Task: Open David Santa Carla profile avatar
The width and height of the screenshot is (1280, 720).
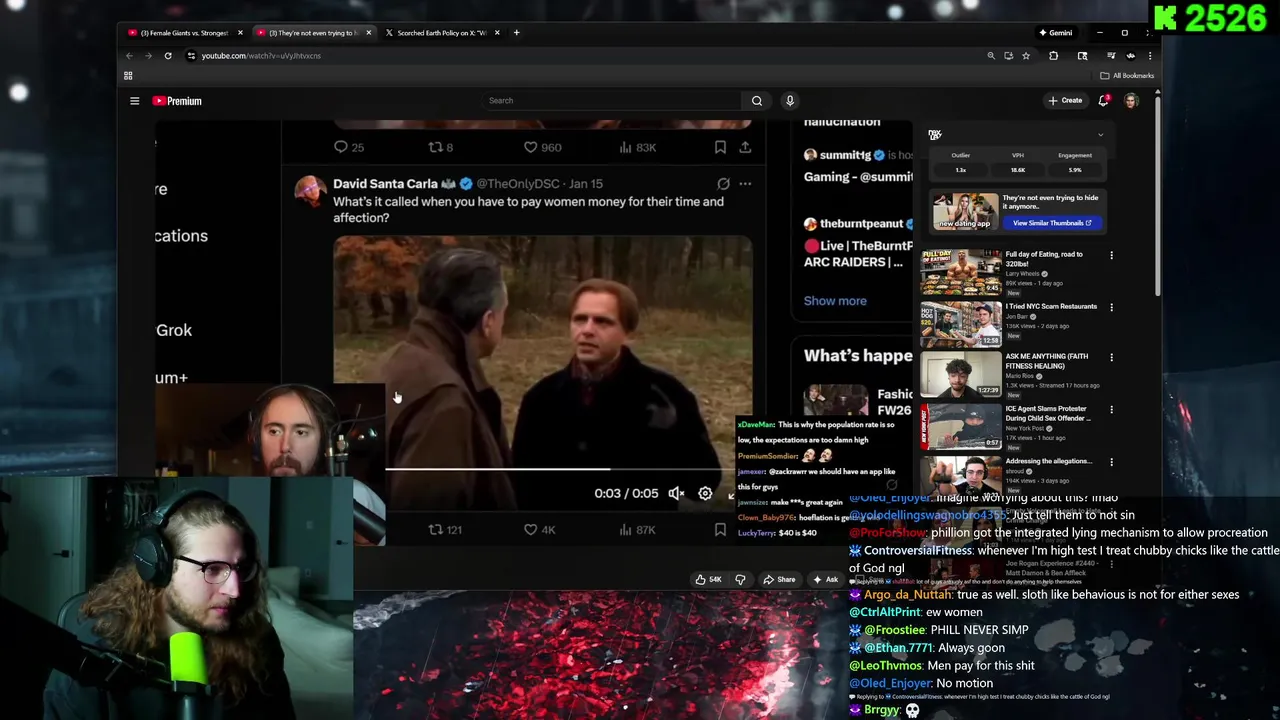Action: [x=310, y=191]
